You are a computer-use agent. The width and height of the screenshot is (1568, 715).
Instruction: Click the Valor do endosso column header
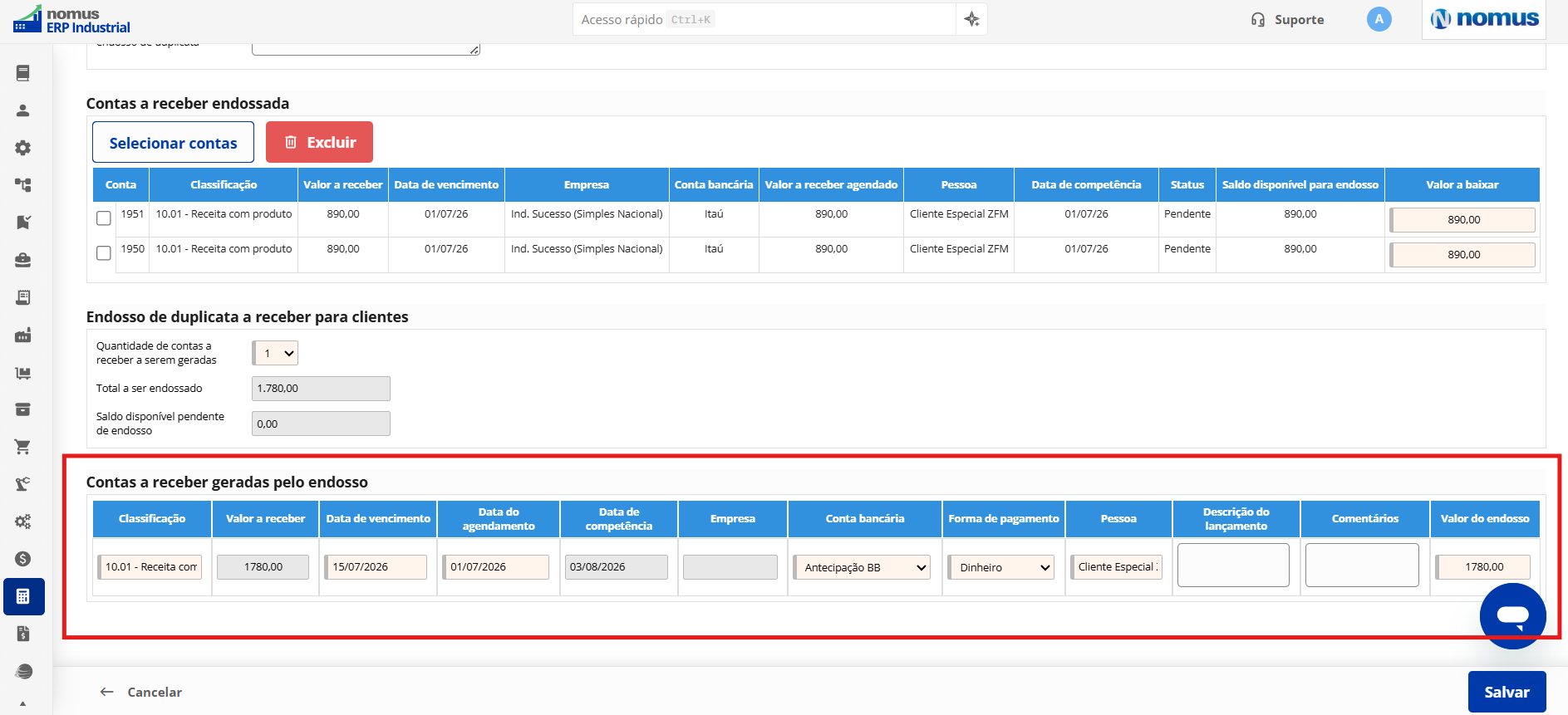tap(1485, 519)
